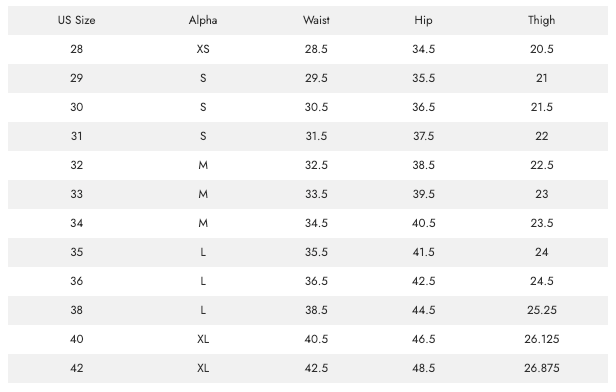Click the Hip column header

point(424,20)
